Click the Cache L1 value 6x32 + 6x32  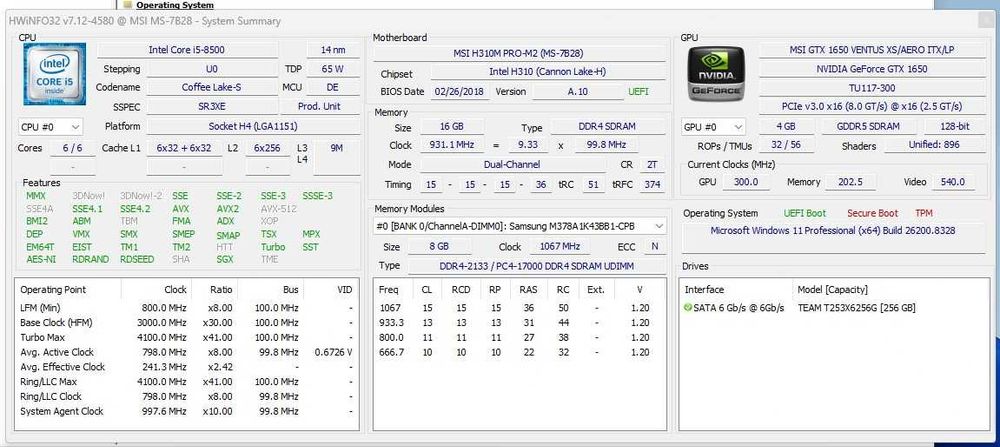point(184,148)
